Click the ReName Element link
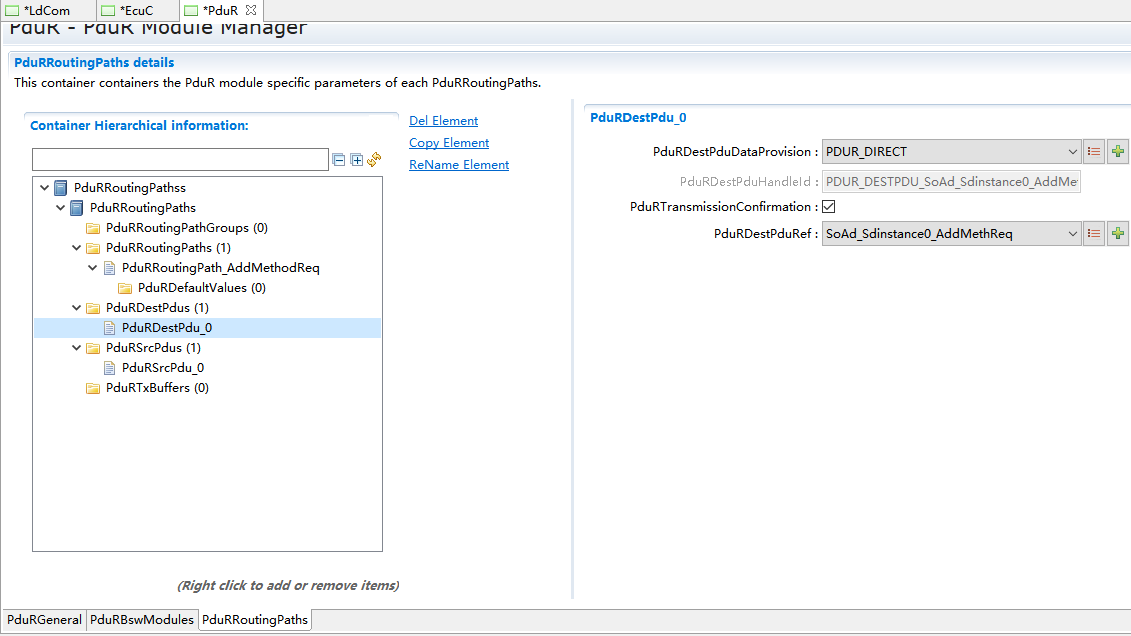Viewport: 1131px width, 636px height. 459,165
